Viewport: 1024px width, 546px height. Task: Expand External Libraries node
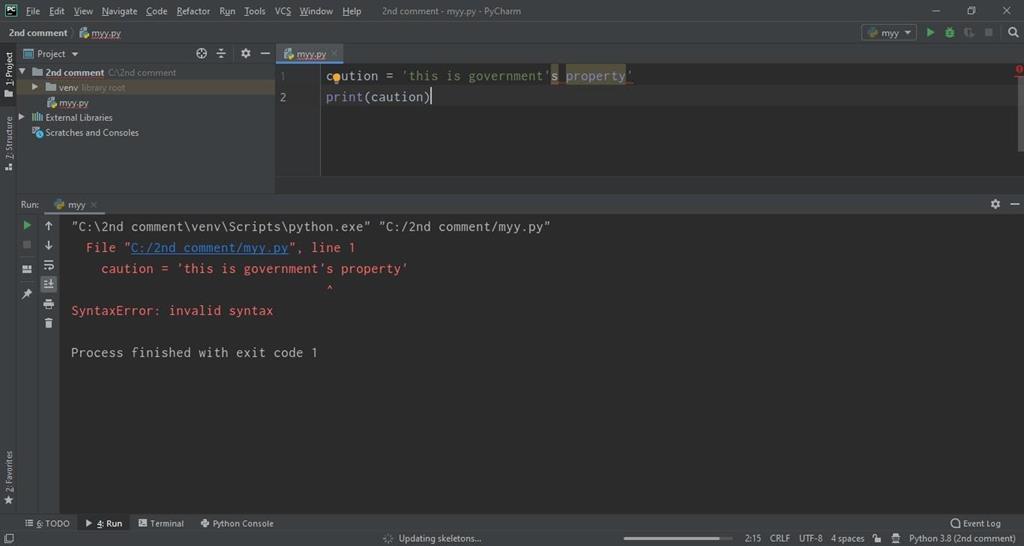(22, 117)
